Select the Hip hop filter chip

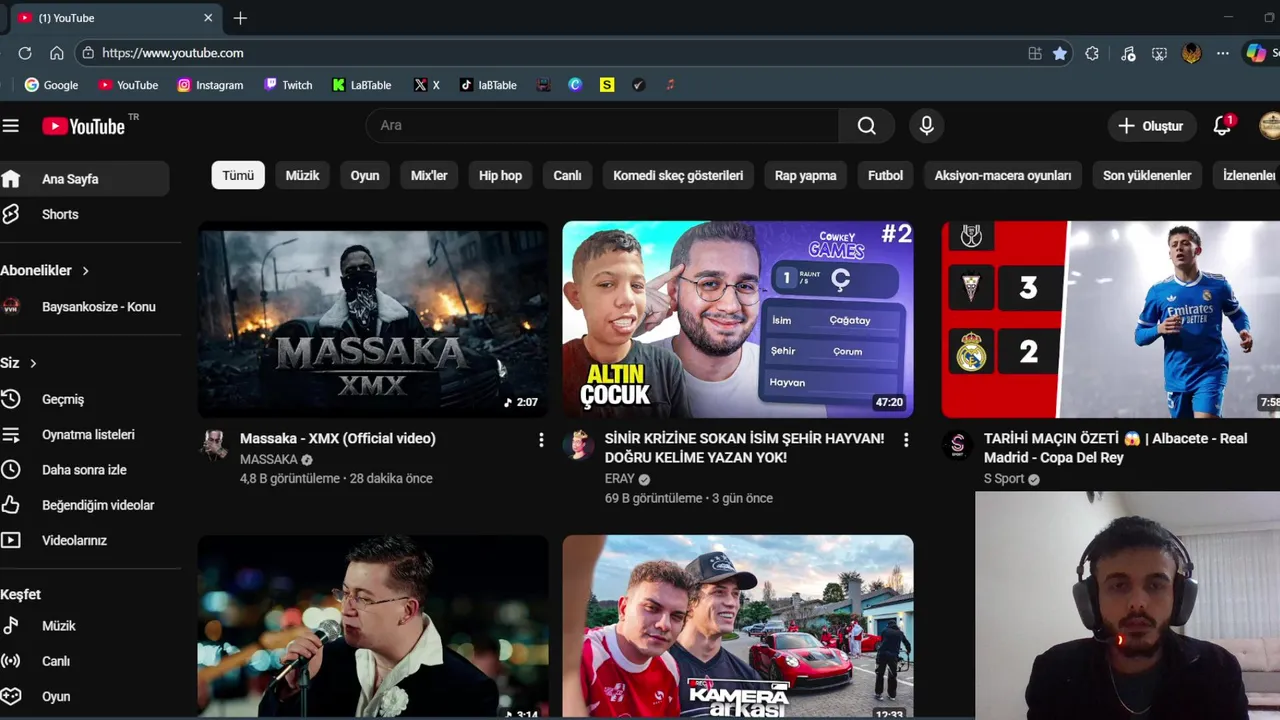500,175
